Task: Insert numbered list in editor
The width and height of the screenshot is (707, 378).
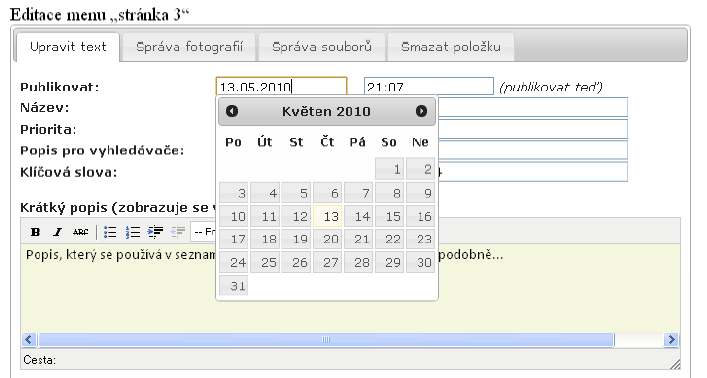Action: coord(133,232)
